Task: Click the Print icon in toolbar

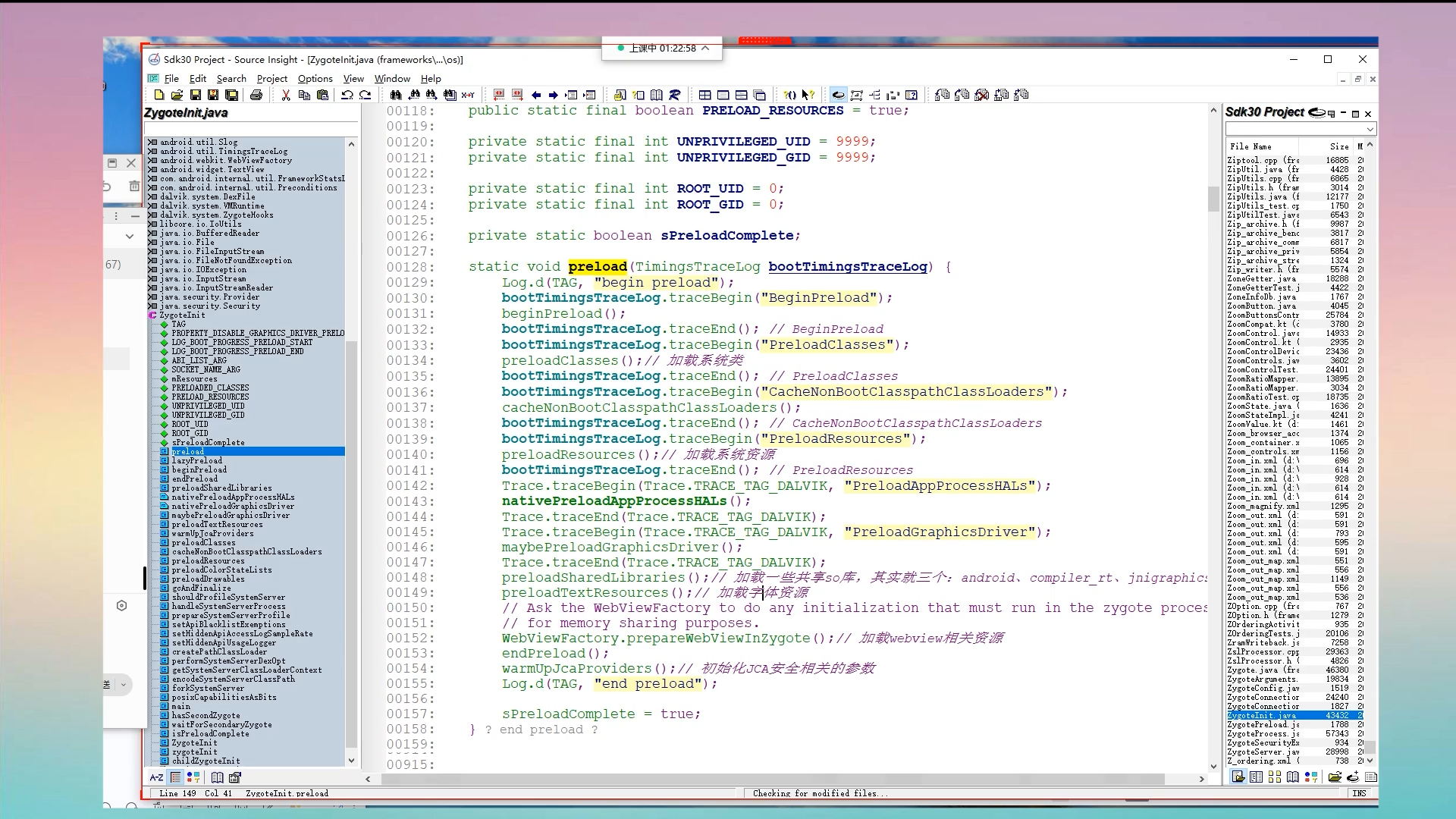Action: click(256, 95)
